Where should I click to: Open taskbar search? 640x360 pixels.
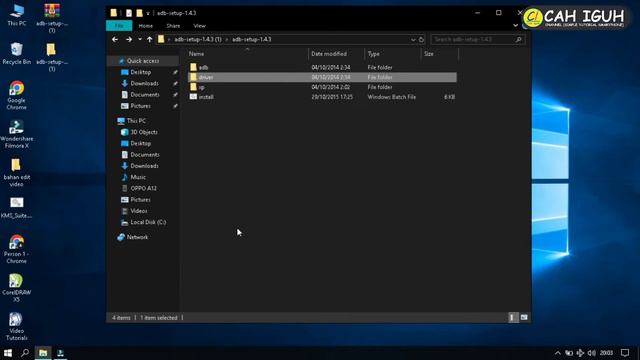coord(25,353)
